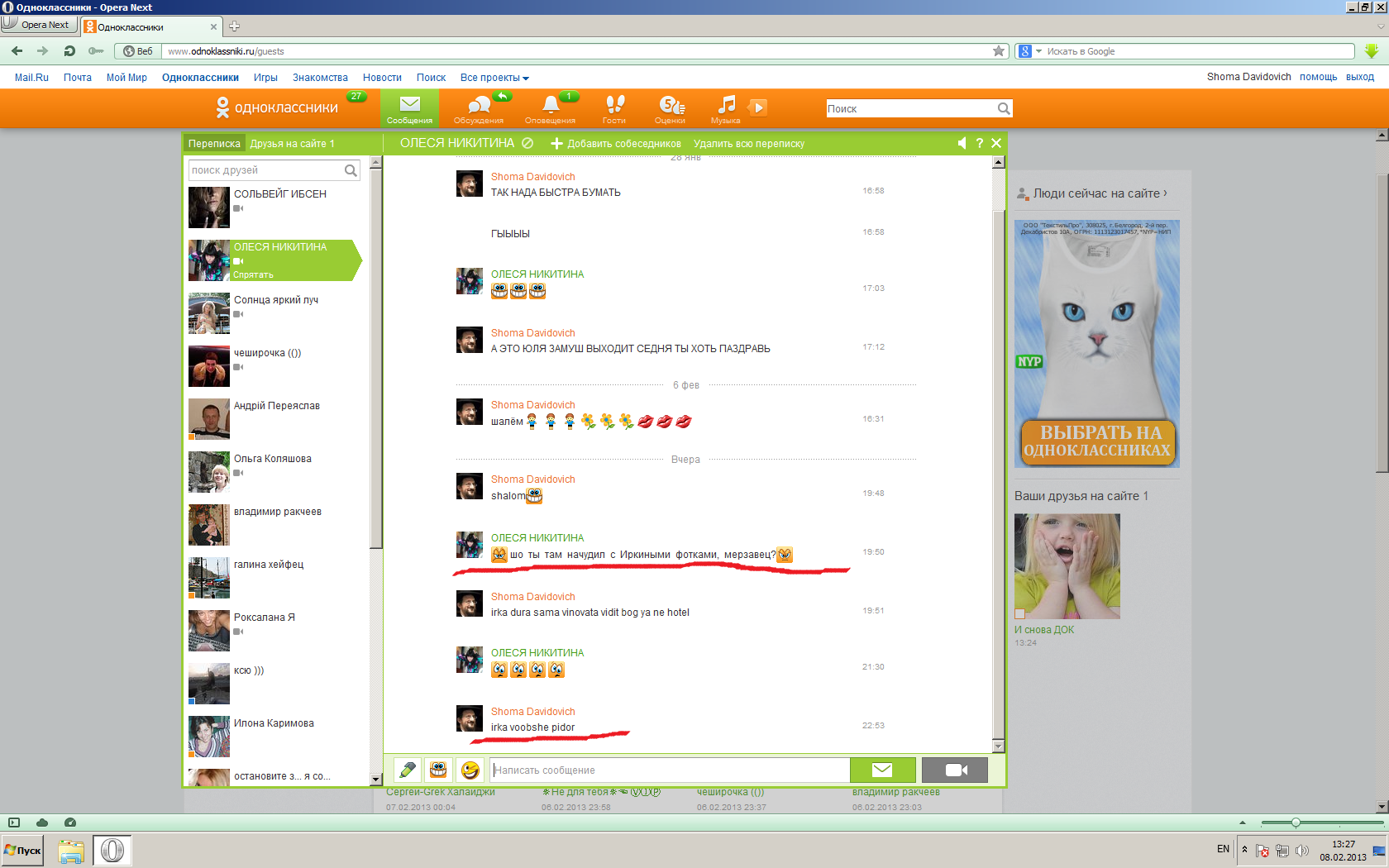This screenshot has height=868, width=1389.
Task: Open Оповещения notifications bell icon
Action: pyautogui.click(x=550, y=108)
